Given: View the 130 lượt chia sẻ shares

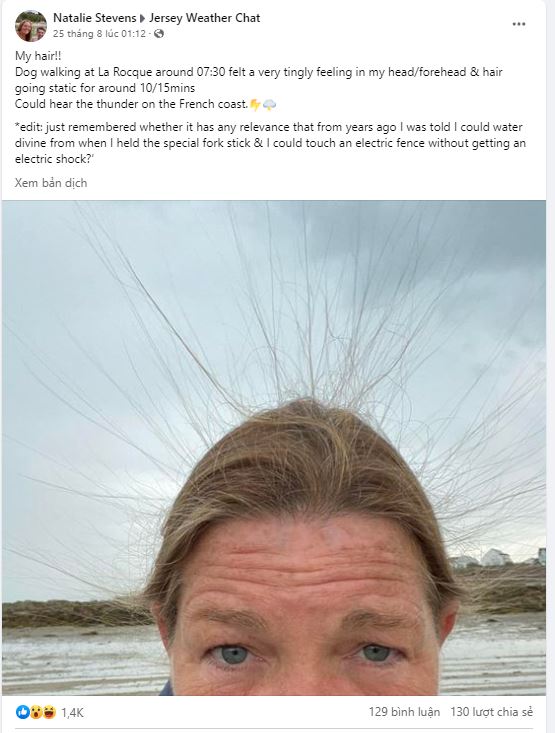Looking at the screenshot, I should tap(491, 712).
